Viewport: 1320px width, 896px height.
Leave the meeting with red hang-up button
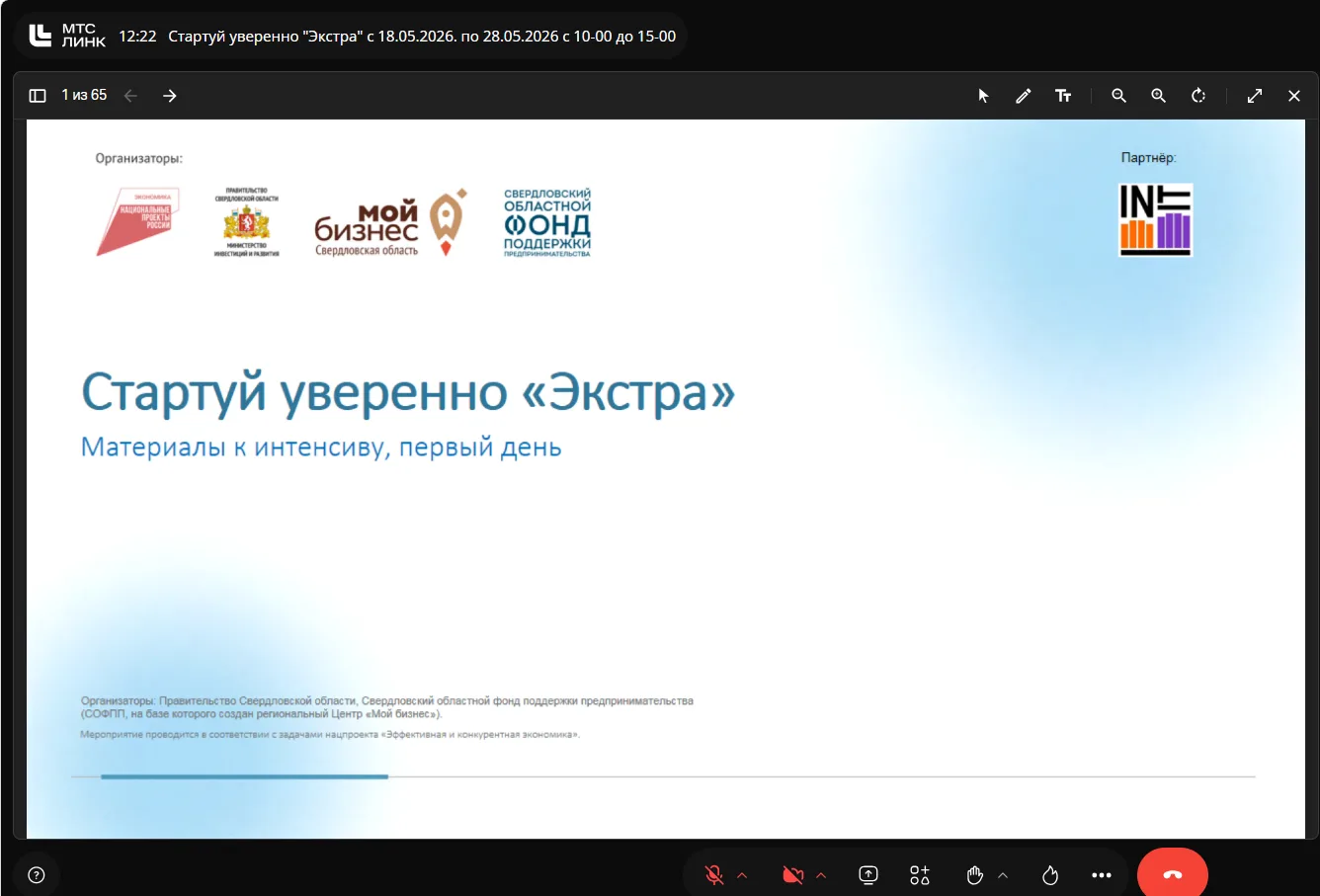coord(1173,873)
